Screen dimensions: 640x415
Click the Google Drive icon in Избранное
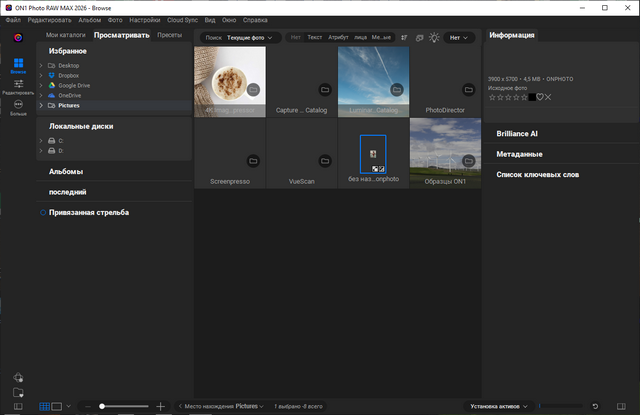[x=52, y=85]
